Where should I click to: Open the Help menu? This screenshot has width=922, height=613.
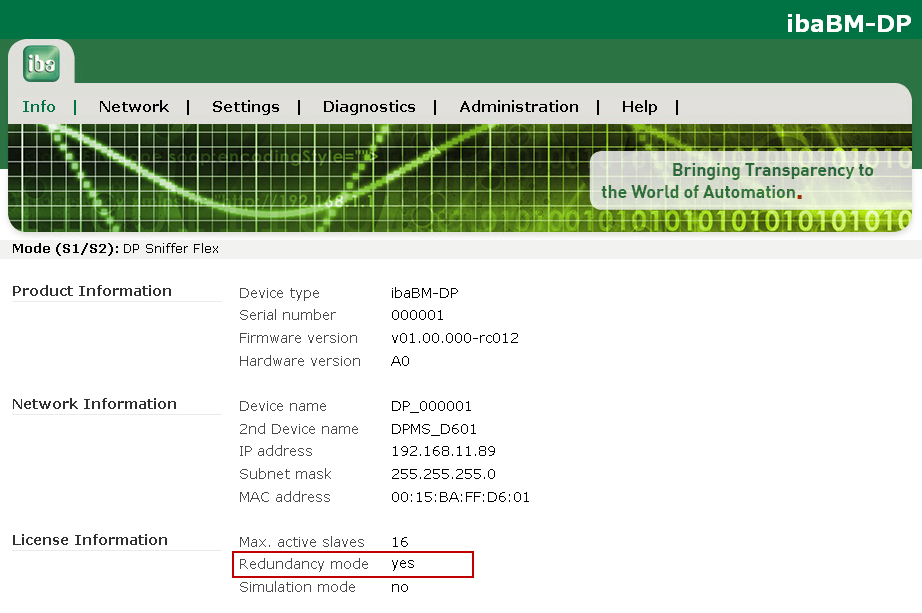[640, 106]
